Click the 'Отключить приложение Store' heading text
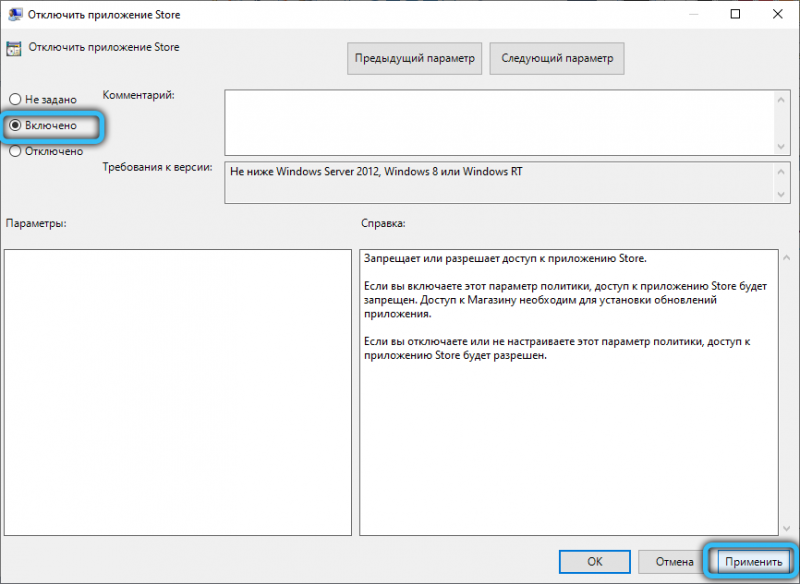 point(104,47)
